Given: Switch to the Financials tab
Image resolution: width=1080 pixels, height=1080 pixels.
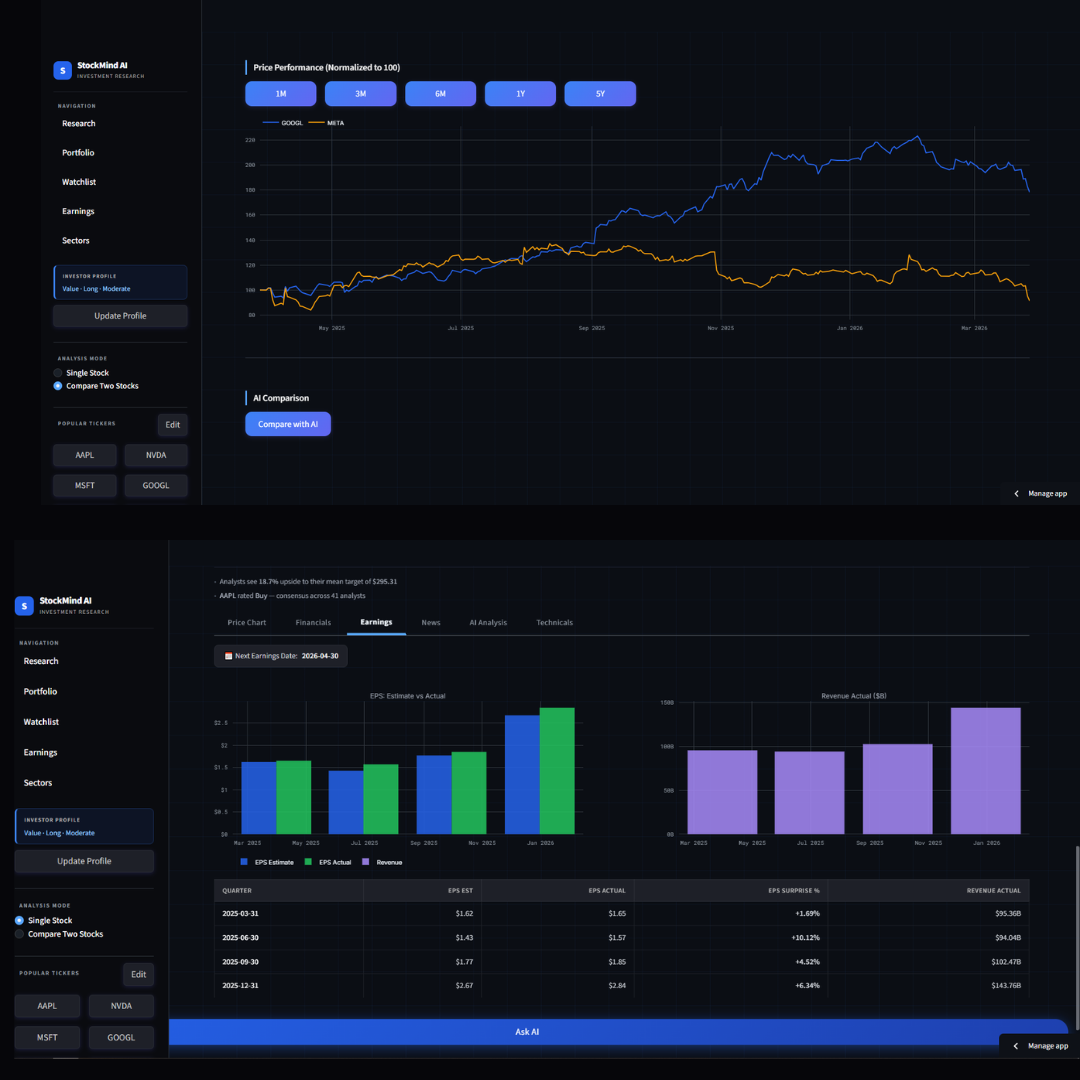Looking at the screenshot, I should pyautogui.click(x=313, y=622).
